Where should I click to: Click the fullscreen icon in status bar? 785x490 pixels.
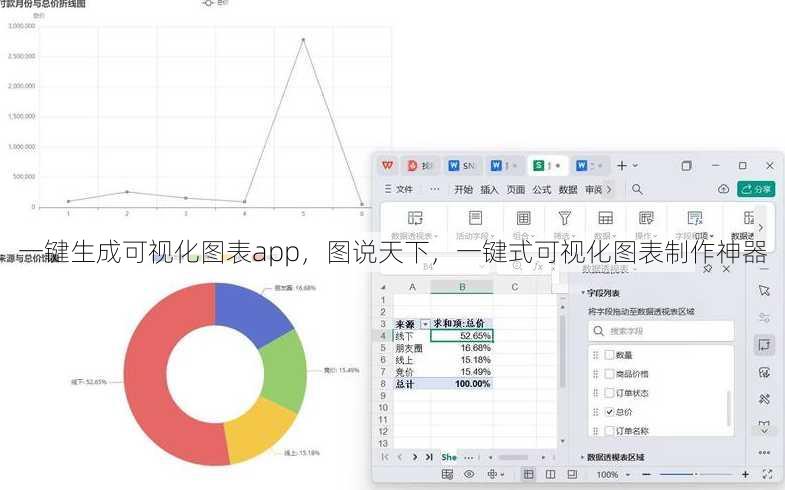click(x=767, y=474)
